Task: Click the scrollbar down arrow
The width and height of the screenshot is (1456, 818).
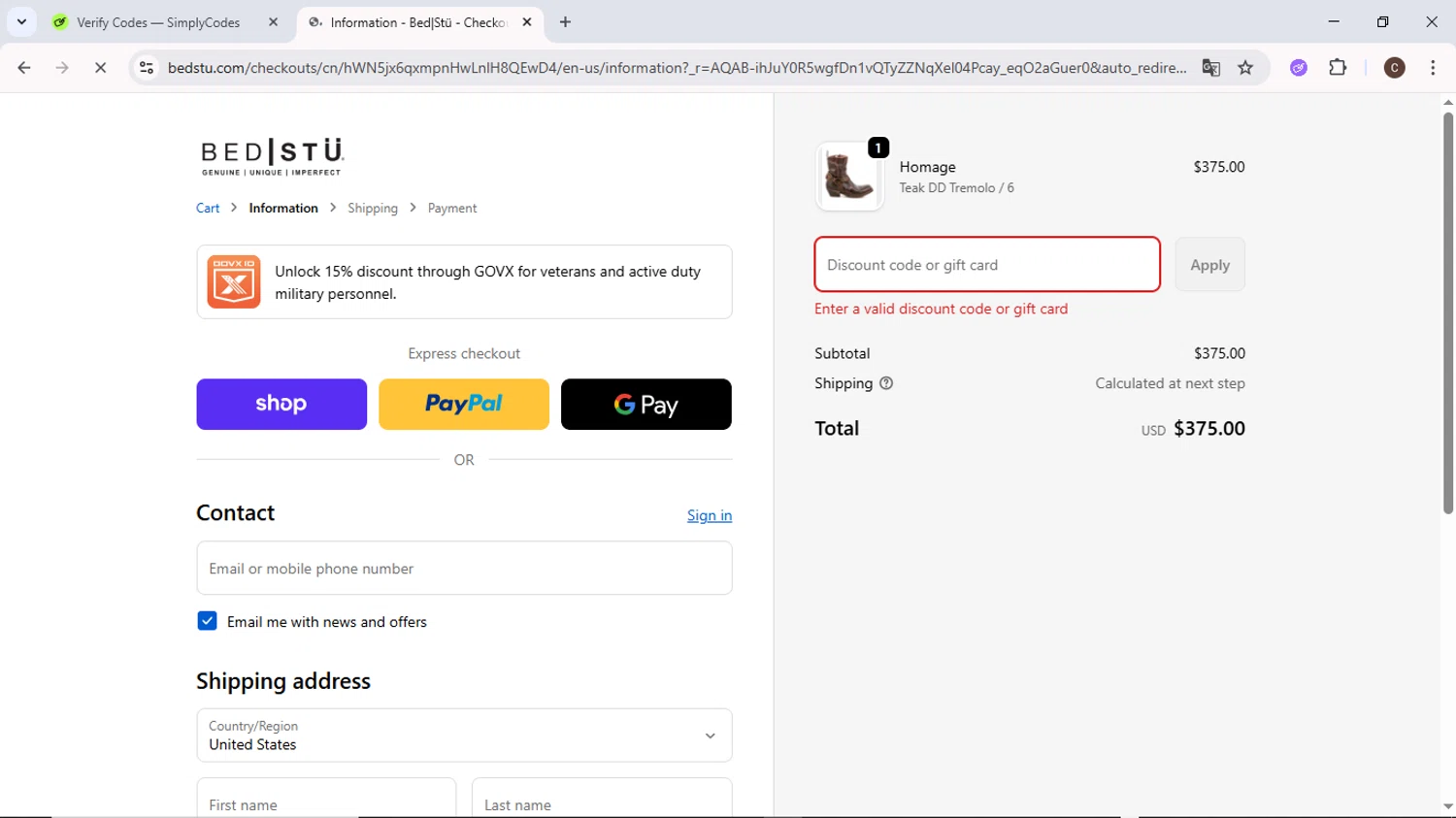Action: tap(1447, 806)
